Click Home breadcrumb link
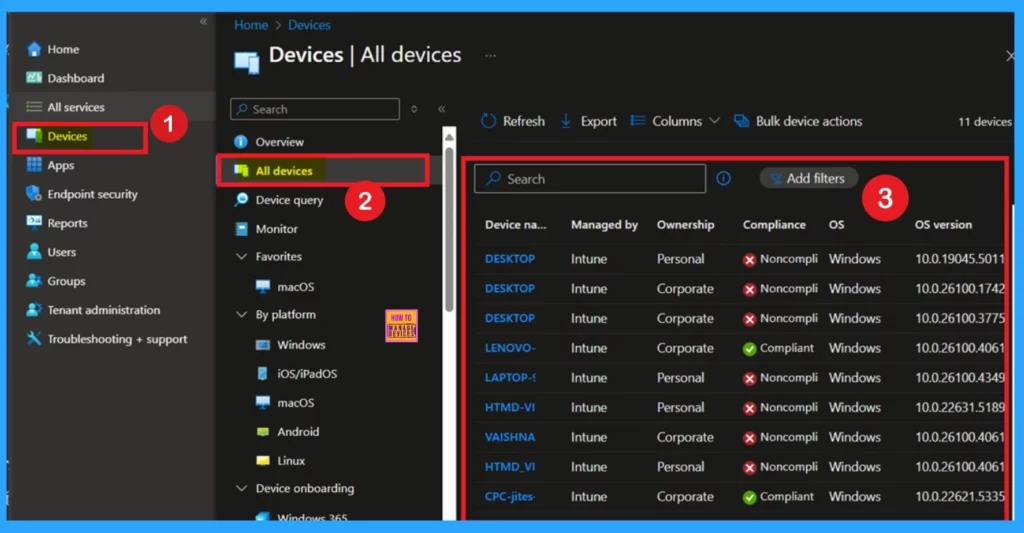Screen dimensions: 1024x533 251,25
